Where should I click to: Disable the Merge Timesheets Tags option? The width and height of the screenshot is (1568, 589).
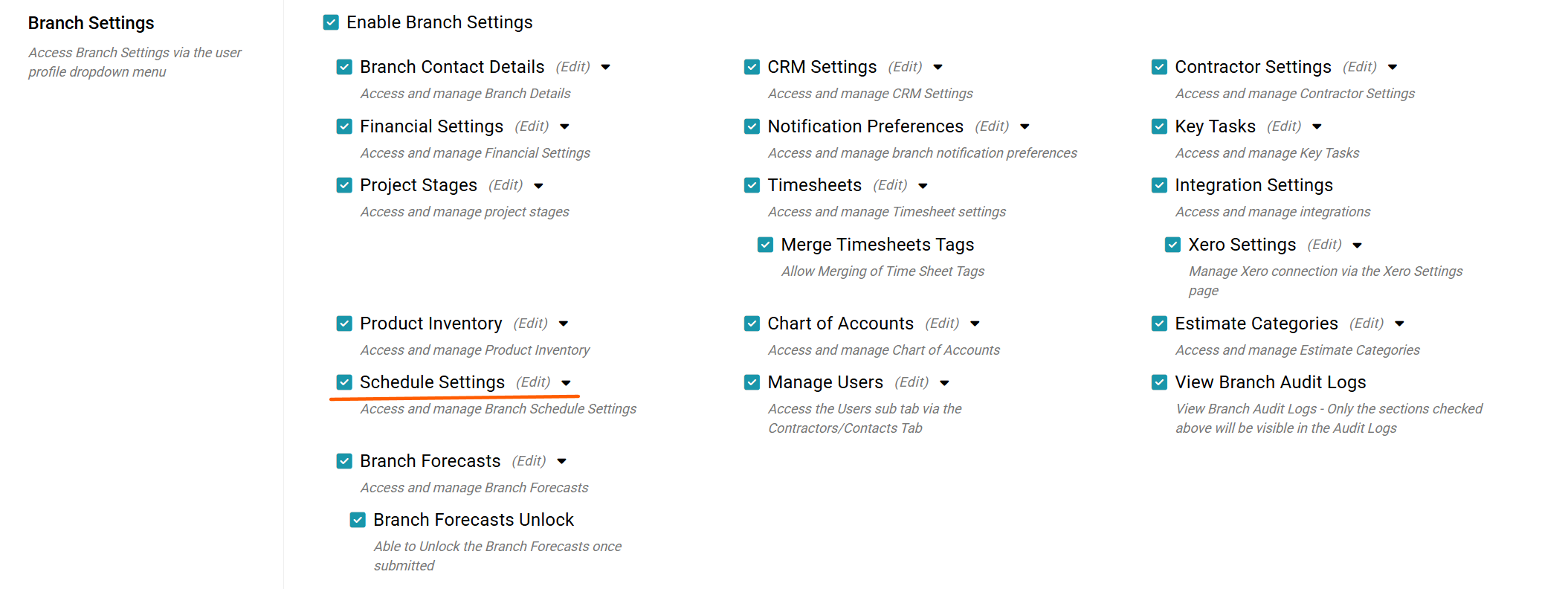click(x=765, y=245)
